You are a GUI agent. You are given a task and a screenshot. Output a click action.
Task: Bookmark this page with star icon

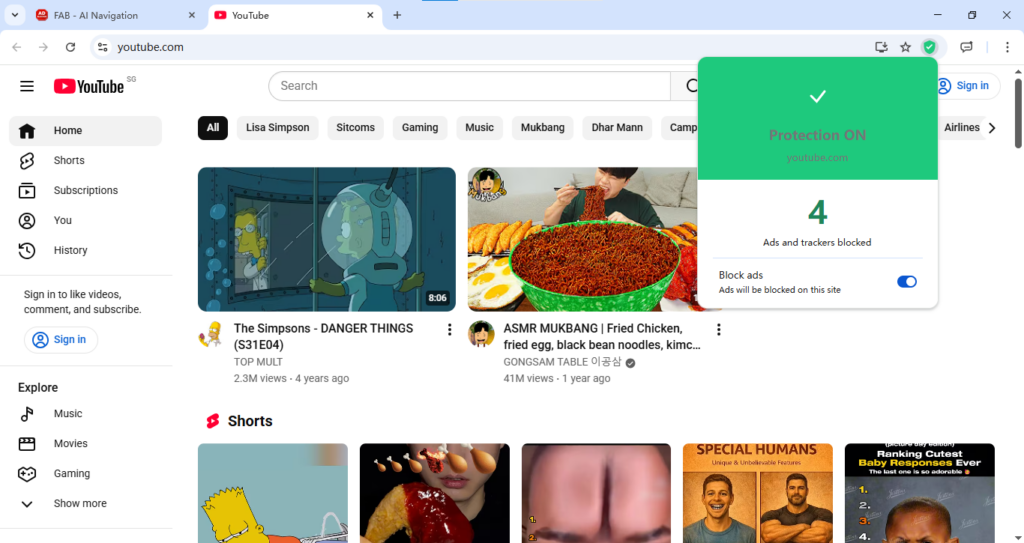pos(905,47)
